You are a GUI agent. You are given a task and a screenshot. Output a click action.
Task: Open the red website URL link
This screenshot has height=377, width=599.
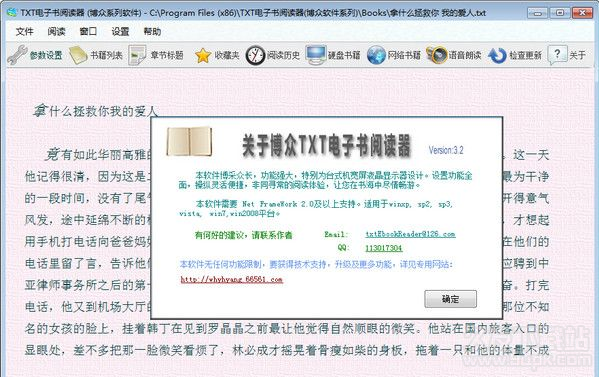[x=232, y=280]
